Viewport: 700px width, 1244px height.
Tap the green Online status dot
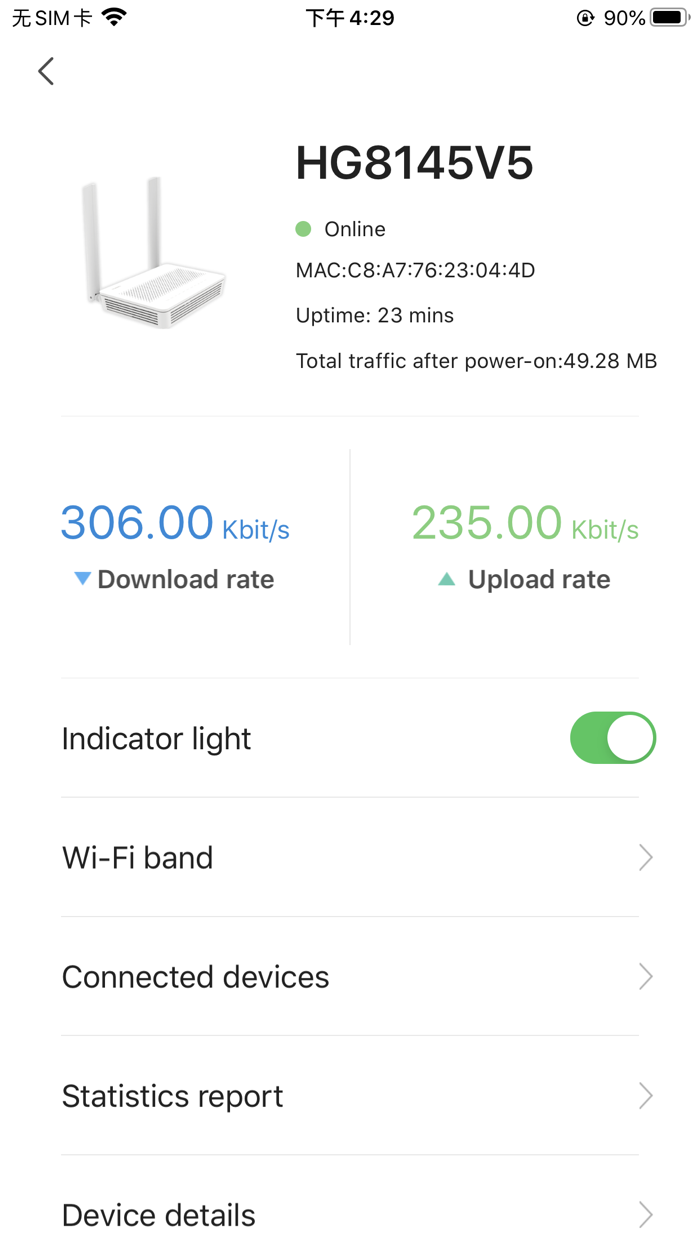(x=303, y=229)
